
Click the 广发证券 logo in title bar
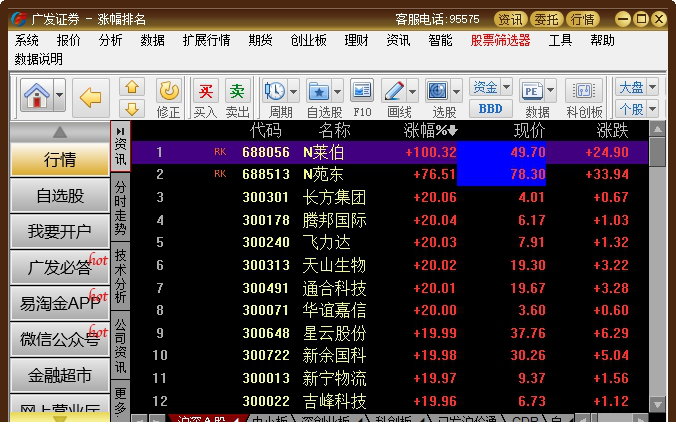coord(19,19)
